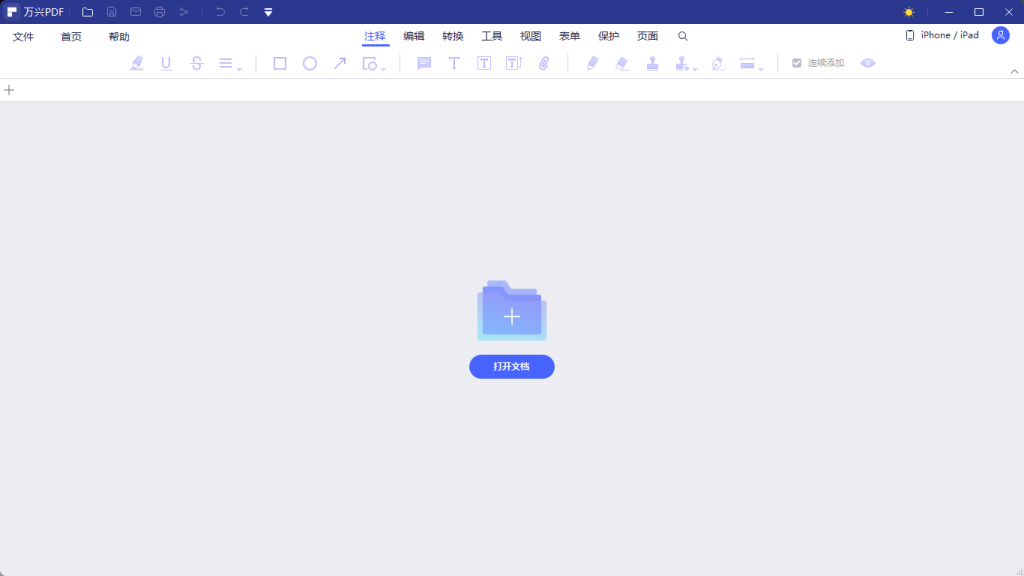Click the open folder icon in title bar
This screenshot has width=1024, height=576.
coord(88,12)
